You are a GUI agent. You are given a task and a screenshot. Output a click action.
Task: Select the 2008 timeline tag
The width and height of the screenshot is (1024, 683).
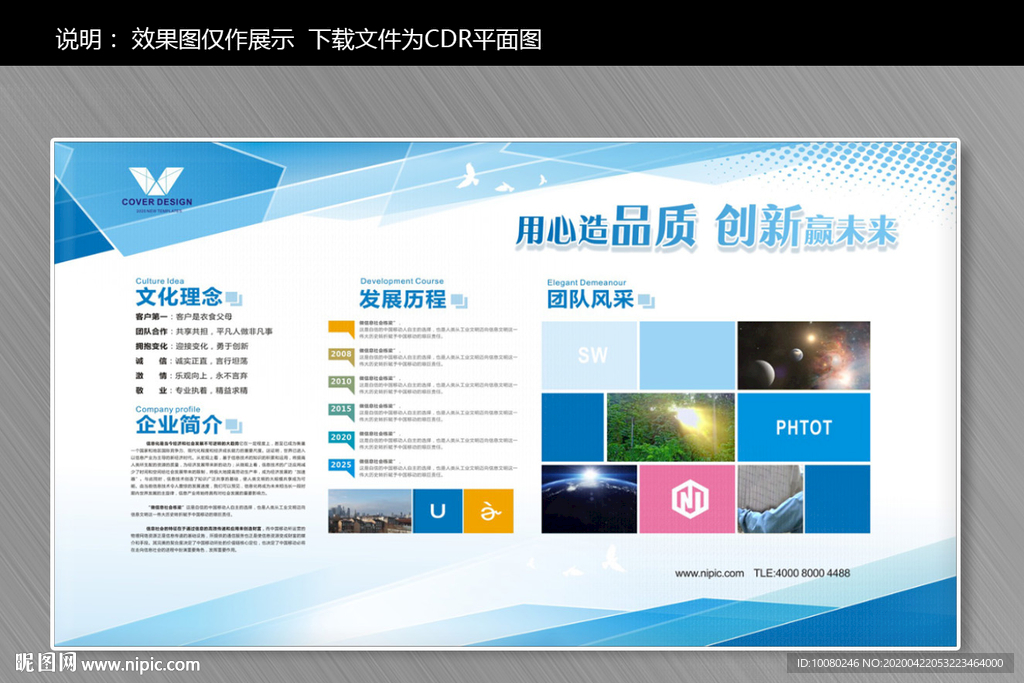tap(341, 354)
